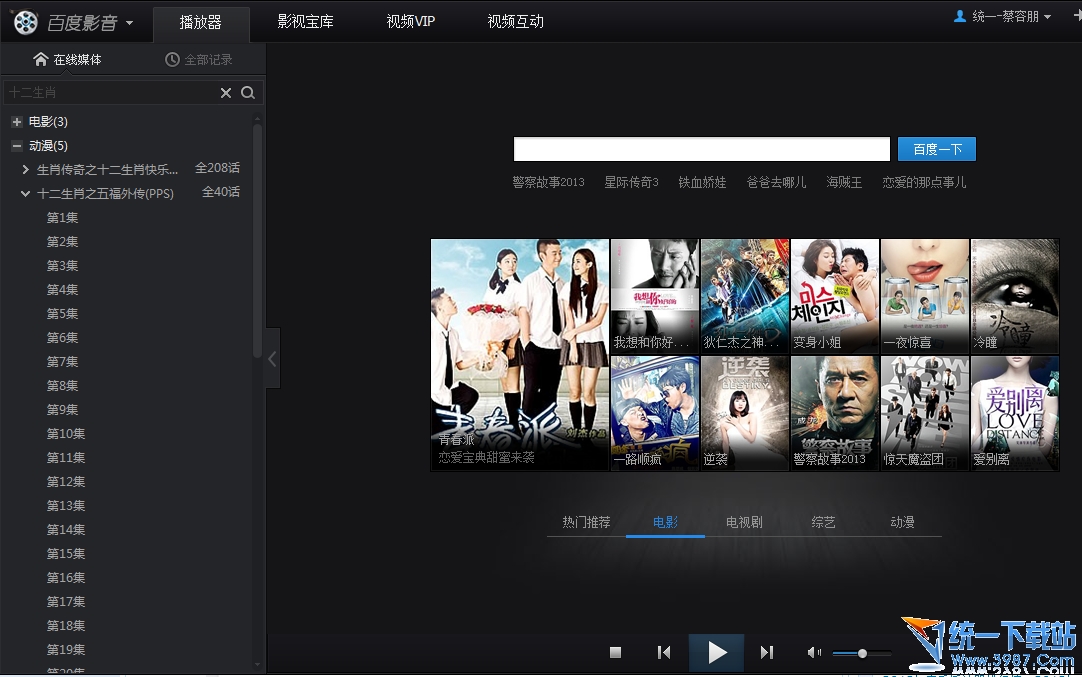
Task: Select the 电视剧 category tab
Action: 744,522
